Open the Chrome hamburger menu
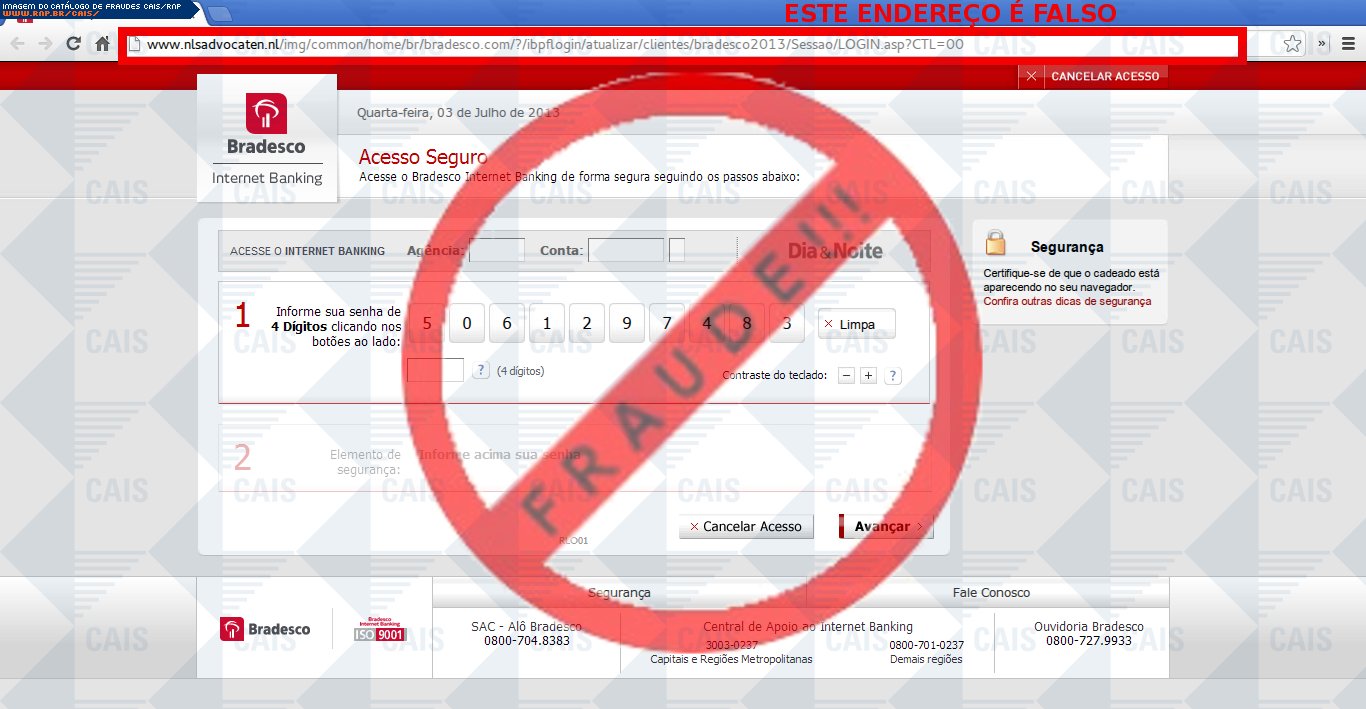This screenshot has height=709, width=1366. pyautogui.click(x=1348, y=44)
